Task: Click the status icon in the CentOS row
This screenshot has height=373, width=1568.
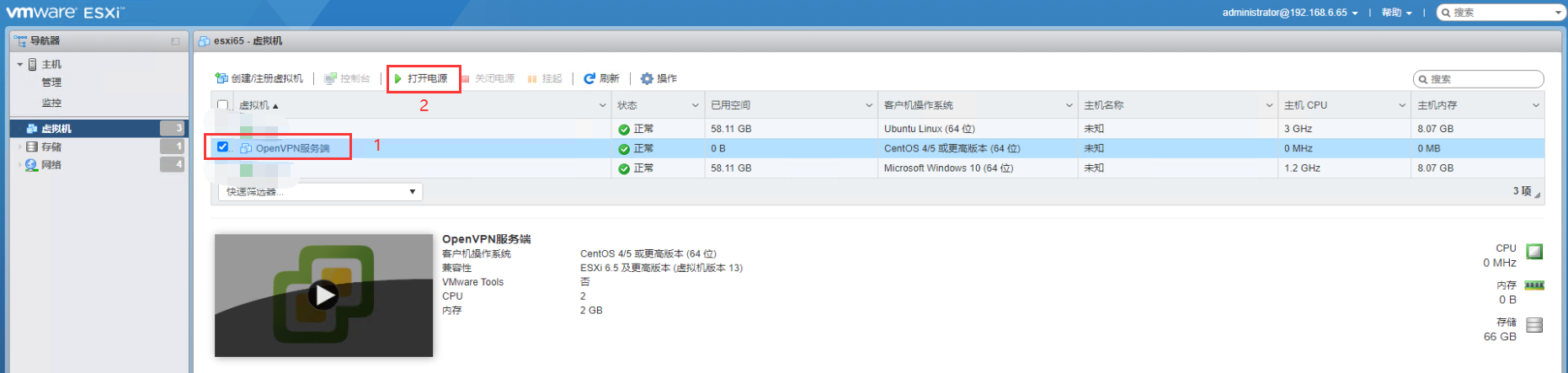Action: 624,149
